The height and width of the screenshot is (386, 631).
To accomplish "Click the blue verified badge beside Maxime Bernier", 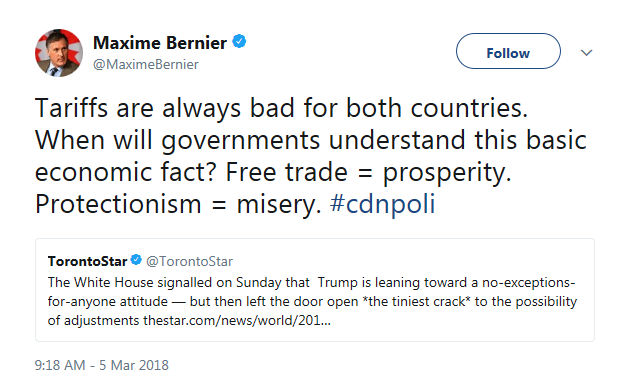I will click(239, 41).
